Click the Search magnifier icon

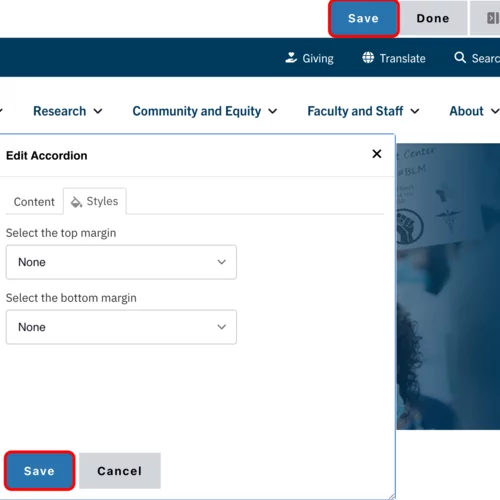click(x=460, y=58)
